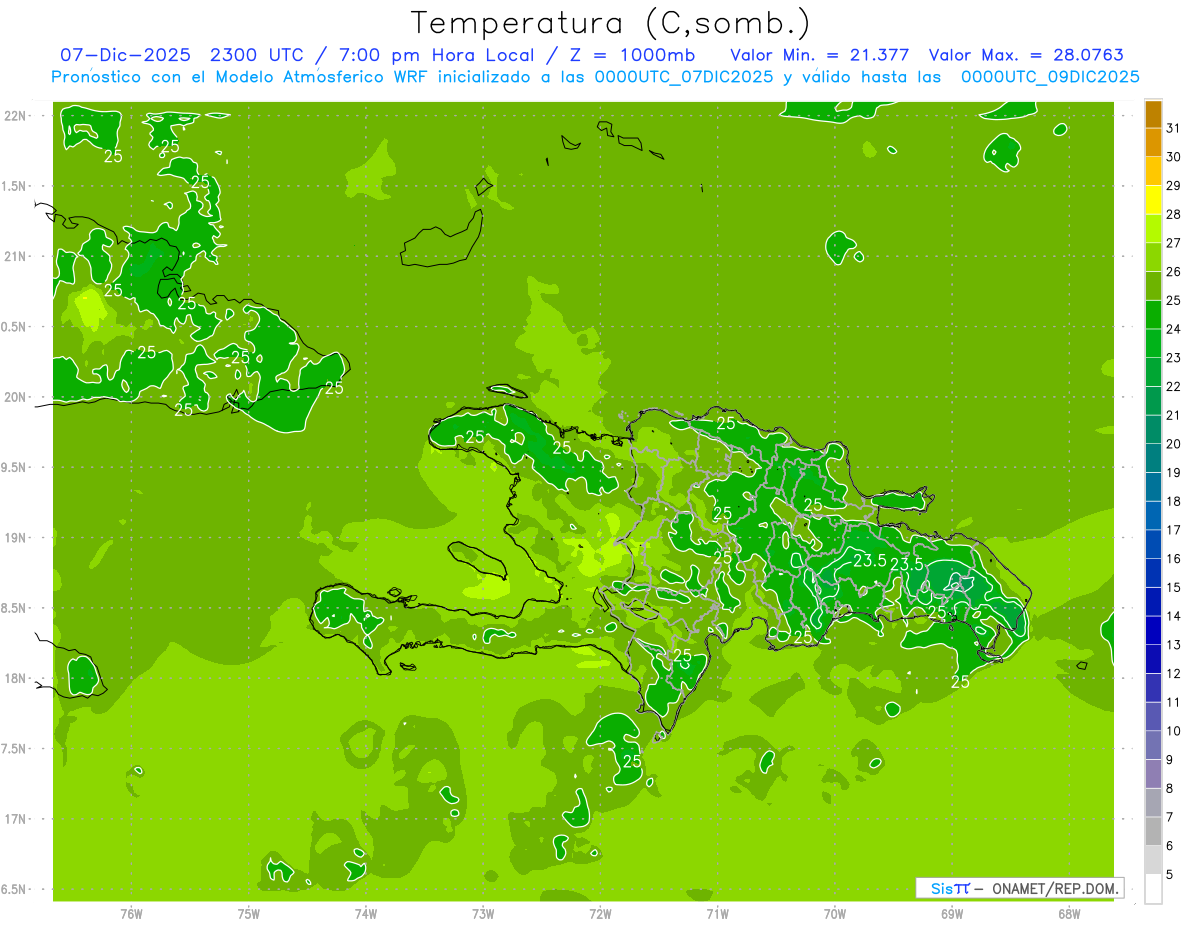
Task: Click the blue legend swatch between 15 and 16
Action: [x=1153, y=573]
